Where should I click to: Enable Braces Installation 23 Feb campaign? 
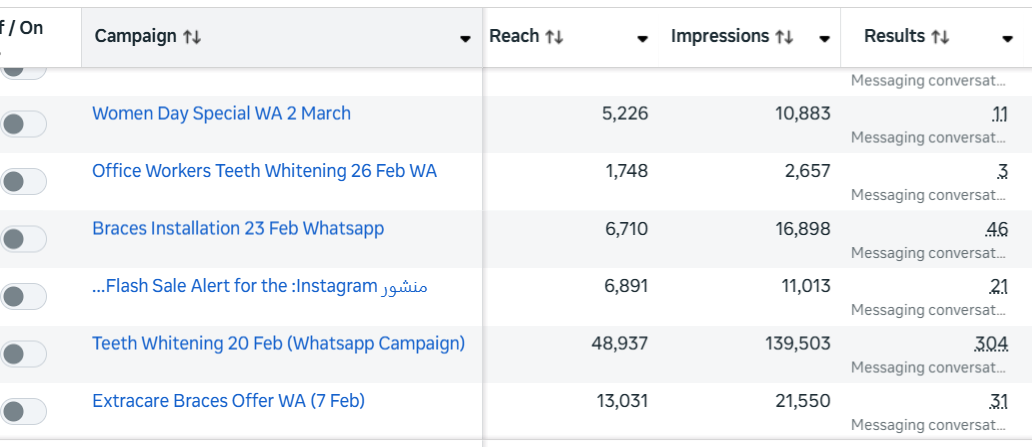click(x=24, y=239)
